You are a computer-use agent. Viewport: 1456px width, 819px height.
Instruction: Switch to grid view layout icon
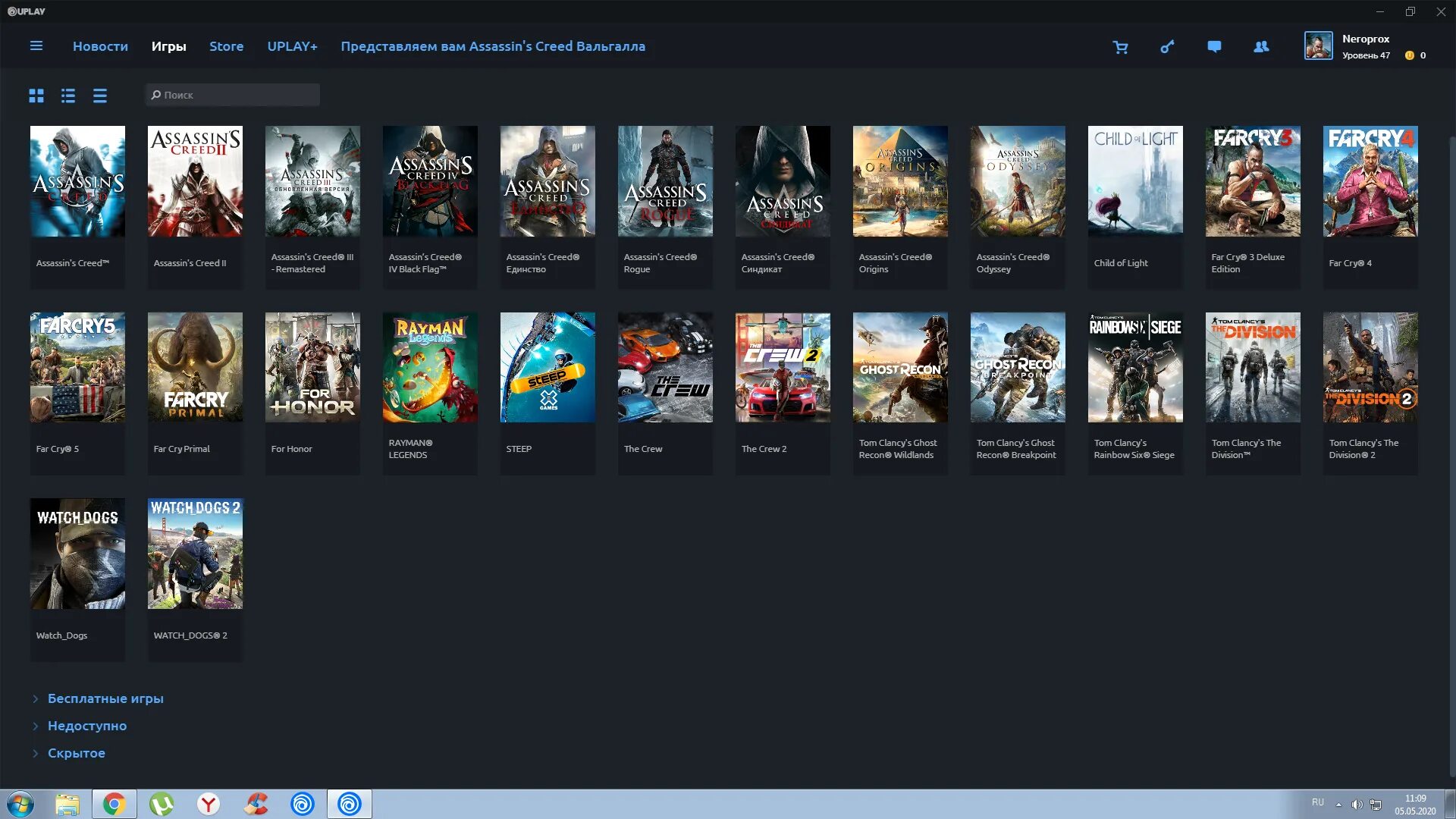[37, 94]
